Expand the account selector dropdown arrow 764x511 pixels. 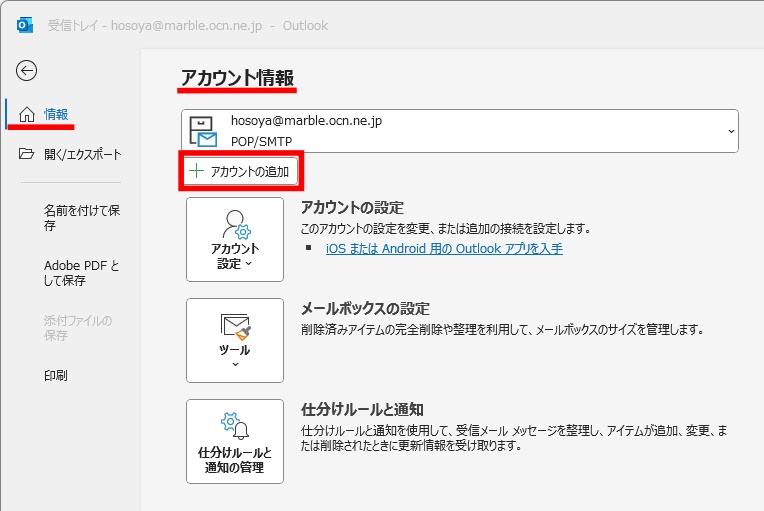[x=730, y=131]
